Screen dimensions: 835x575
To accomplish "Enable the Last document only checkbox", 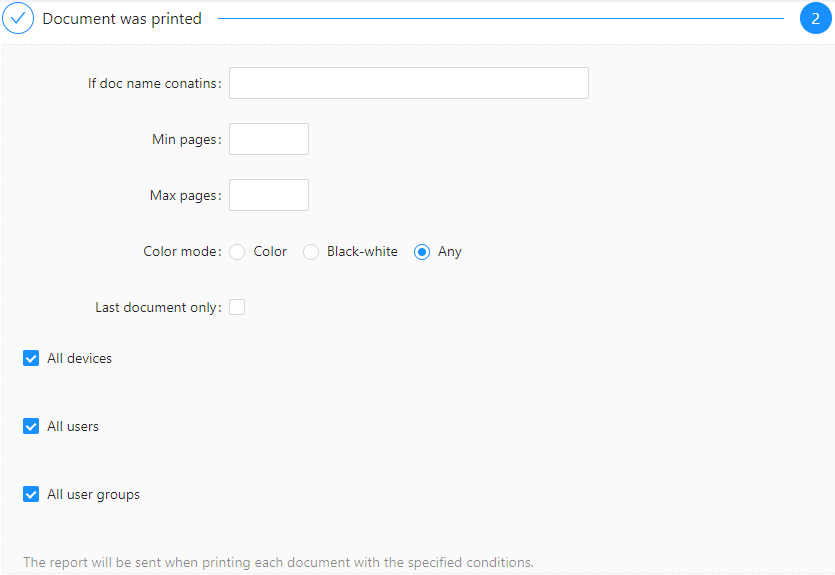I will click(237, 307).
